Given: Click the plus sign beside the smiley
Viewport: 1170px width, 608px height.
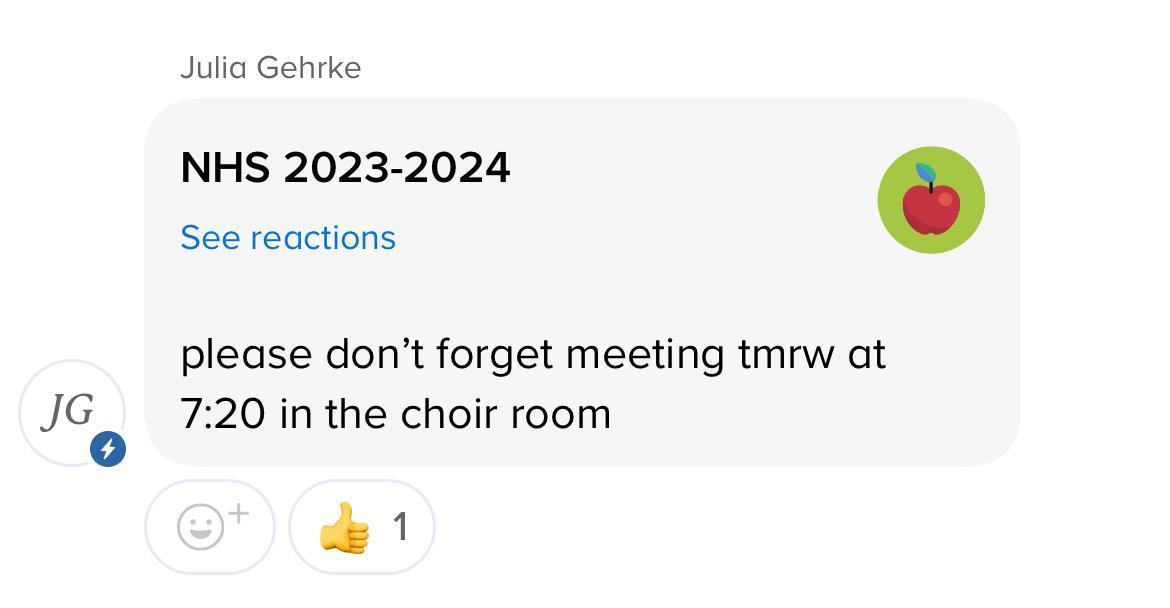Looking at the screenshot, I should pyautogui.click(x=238, y=514).
